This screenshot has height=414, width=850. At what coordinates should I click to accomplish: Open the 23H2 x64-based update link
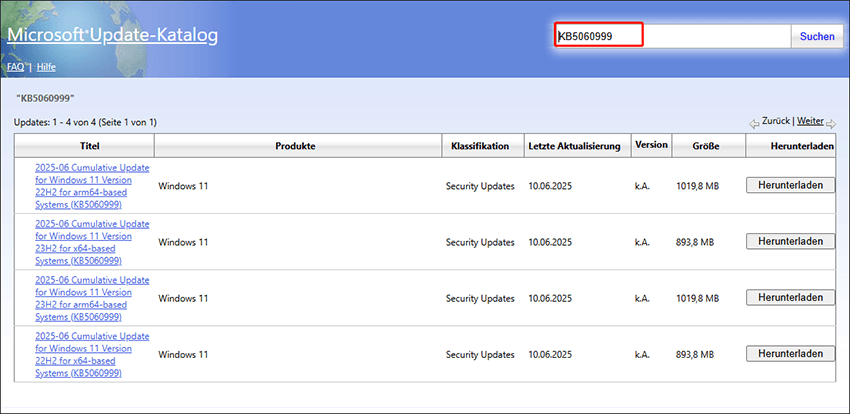coord(92,242)
